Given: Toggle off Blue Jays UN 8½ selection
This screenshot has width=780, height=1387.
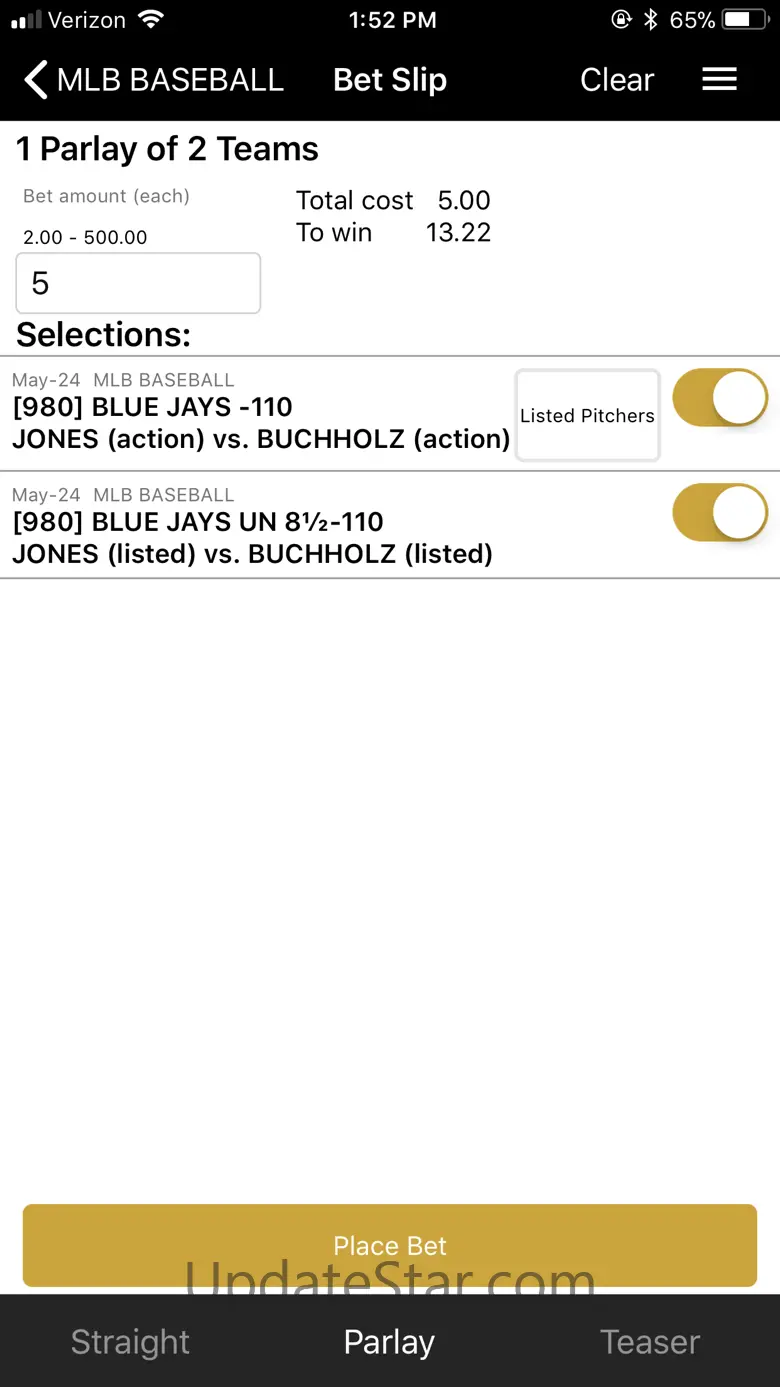Looking at the screenshot, I should [720, 512].
